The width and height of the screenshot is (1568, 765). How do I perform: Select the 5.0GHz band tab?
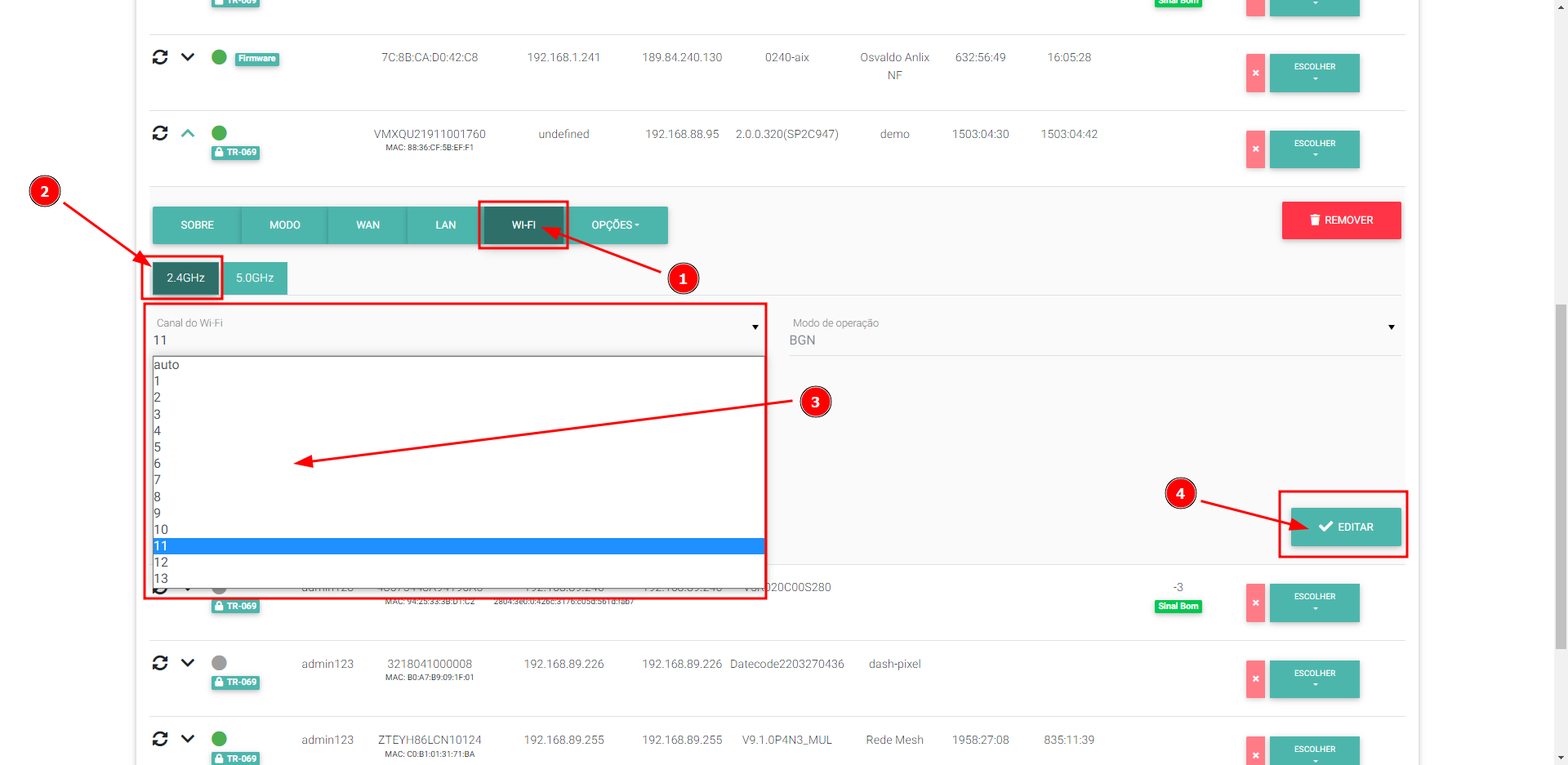pyautogui.click(x=255, y=278)
